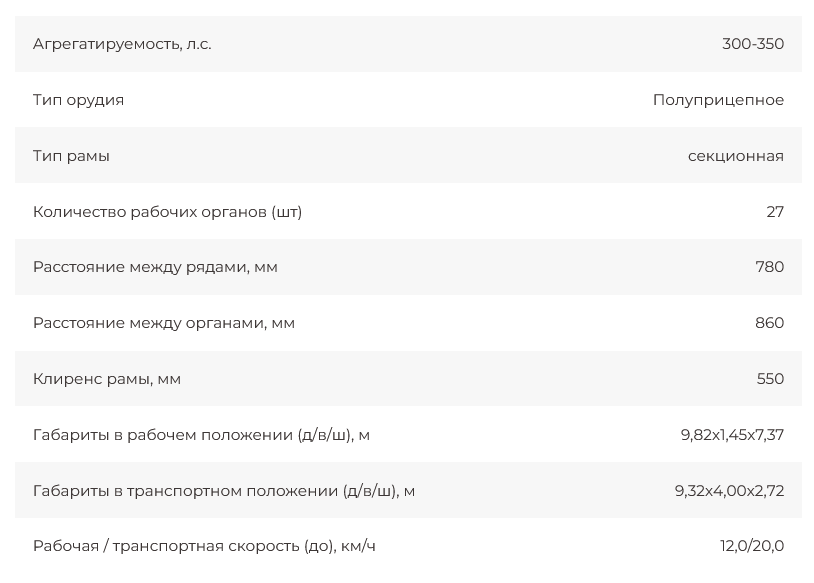Click the Агрегатируемость, л.с. label

122,44
